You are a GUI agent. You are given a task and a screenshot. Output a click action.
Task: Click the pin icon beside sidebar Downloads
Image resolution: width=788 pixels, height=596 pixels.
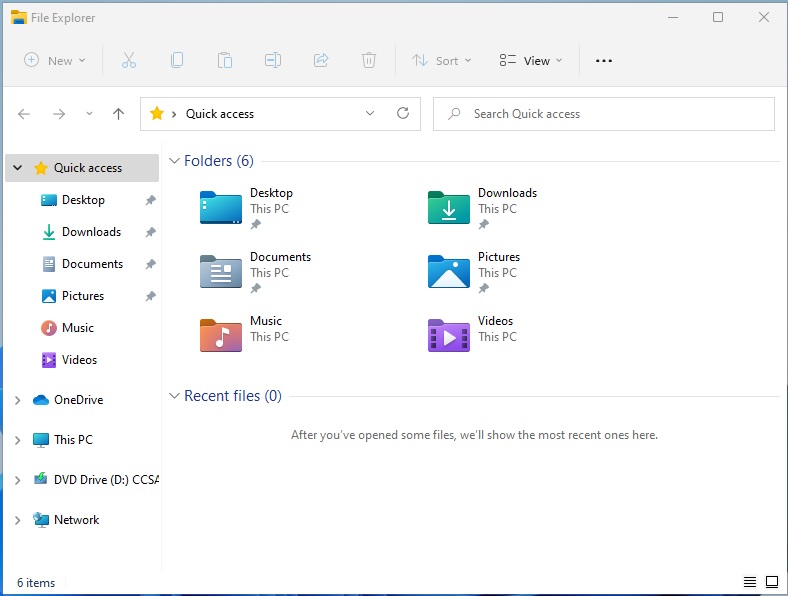pyautogui.click(x=150, y=232)
